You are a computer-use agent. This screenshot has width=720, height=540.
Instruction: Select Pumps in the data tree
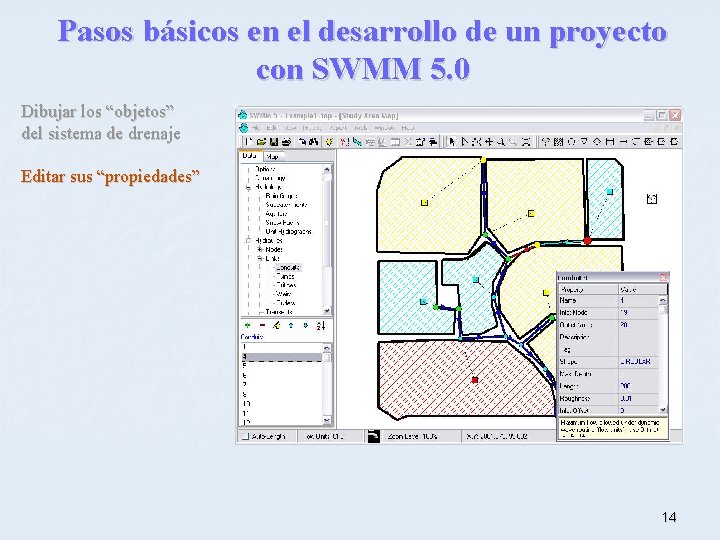[x=285, y=276]
